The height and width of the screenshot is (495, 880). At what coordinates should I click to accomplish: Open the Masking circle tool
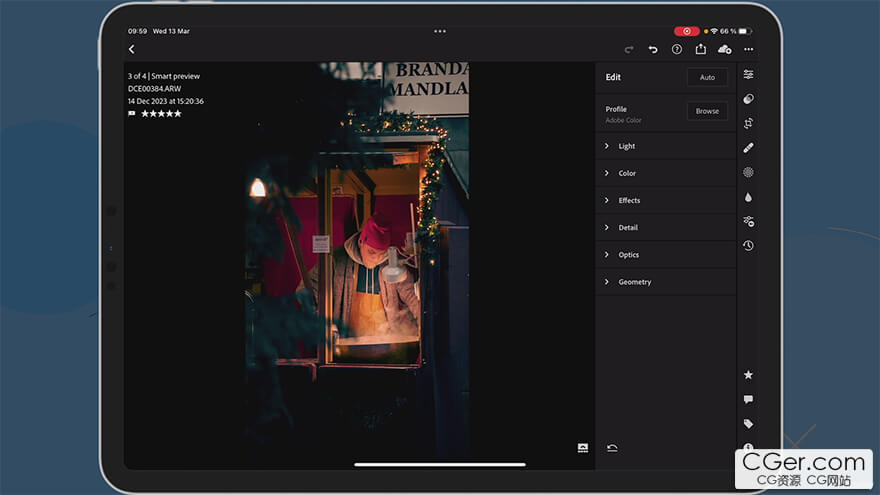click(x=748, y=172)
